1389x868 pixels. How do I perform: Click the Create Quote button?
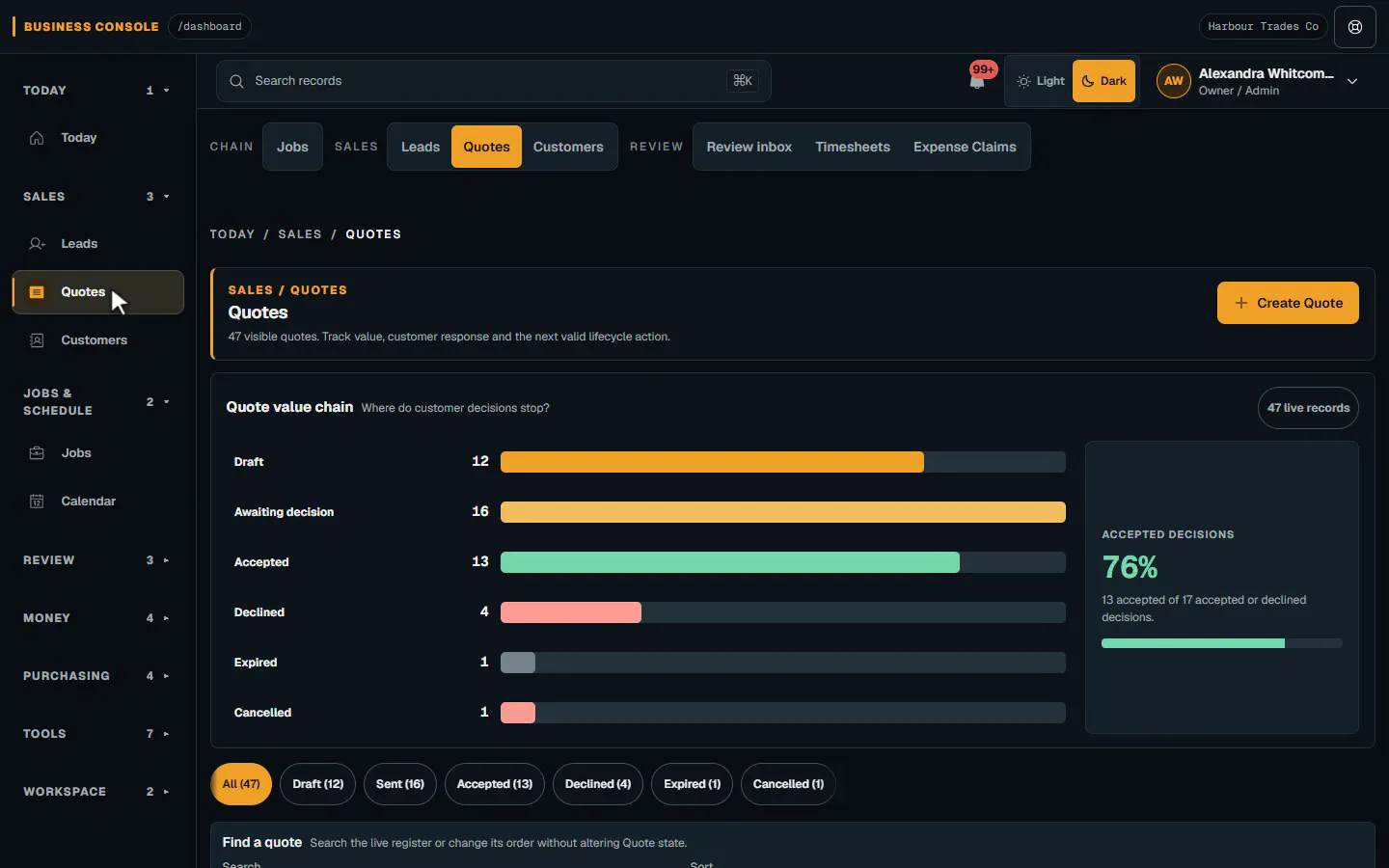click(1288, 303)
